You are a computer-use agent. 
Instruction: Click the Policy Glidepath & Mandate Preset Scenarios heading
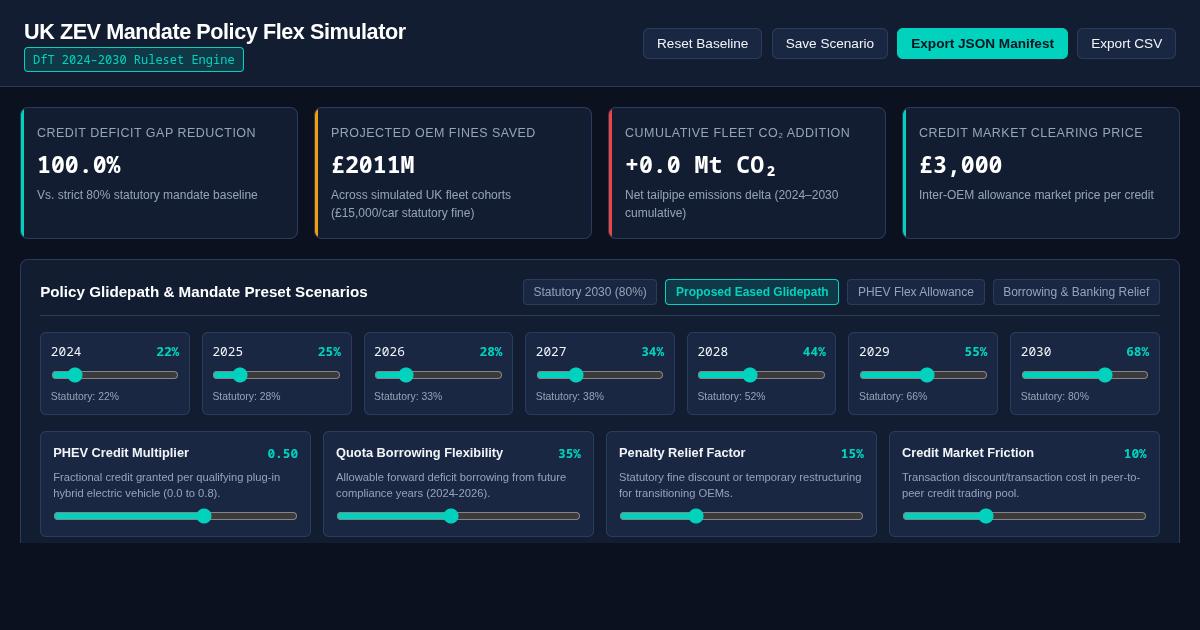(x=204, y=292)
